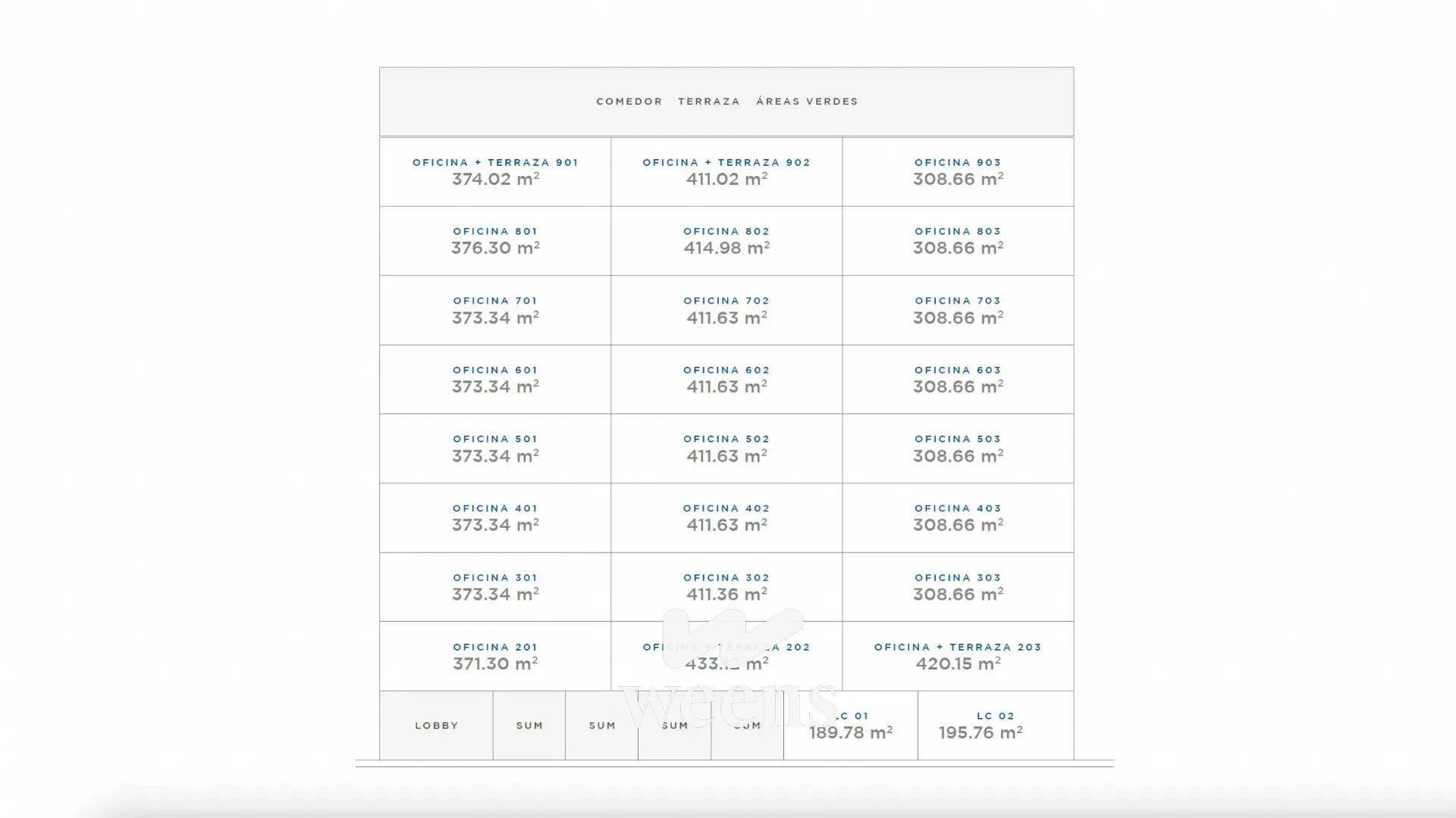Click Oficina 701 cell
This screenshot has width=1456, height=818.
tap(495, 311)
